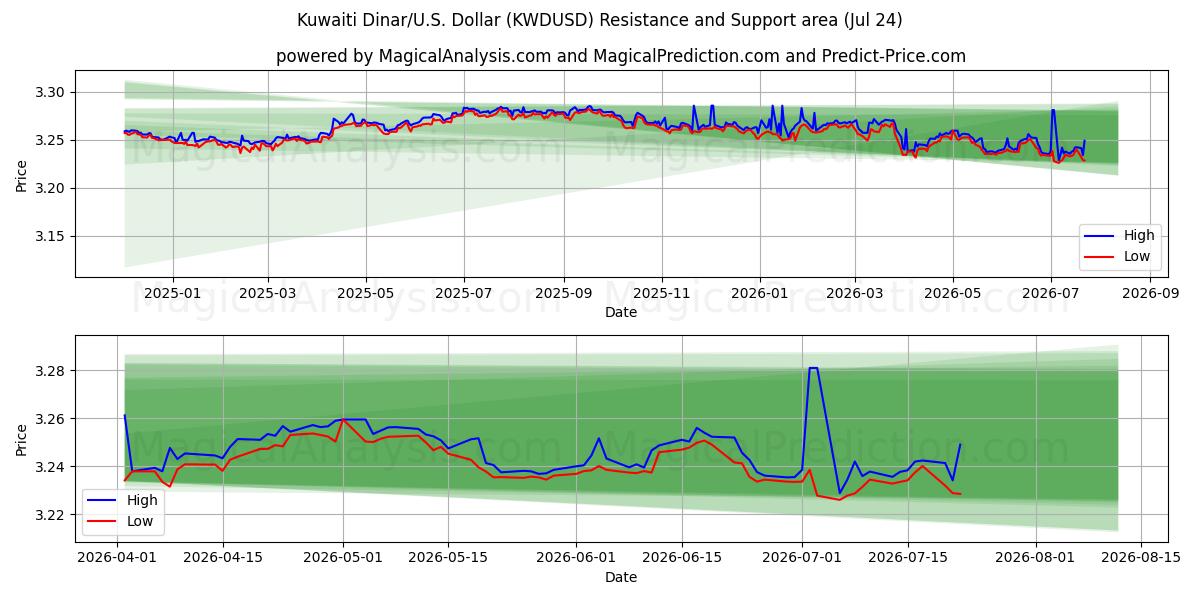Click the bottom chart y-axis value '3.24'
This screenshot has width=1200, height=600.
[51, 467]
